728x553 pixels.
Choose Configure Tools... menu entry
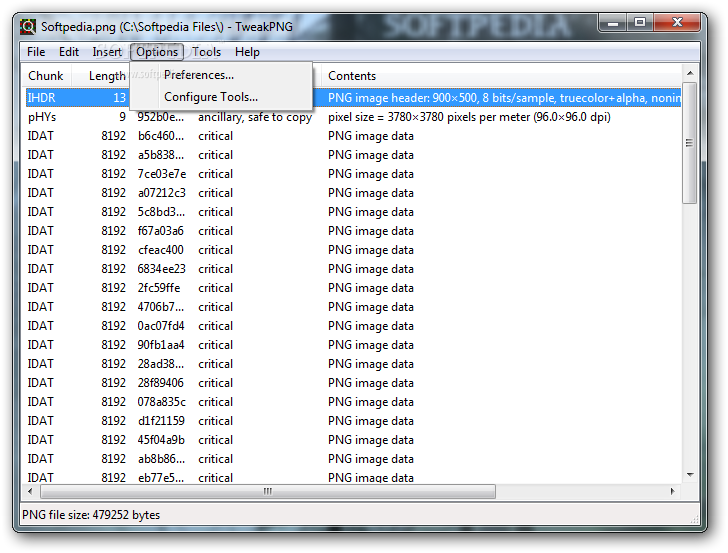(x=221, y=97)
